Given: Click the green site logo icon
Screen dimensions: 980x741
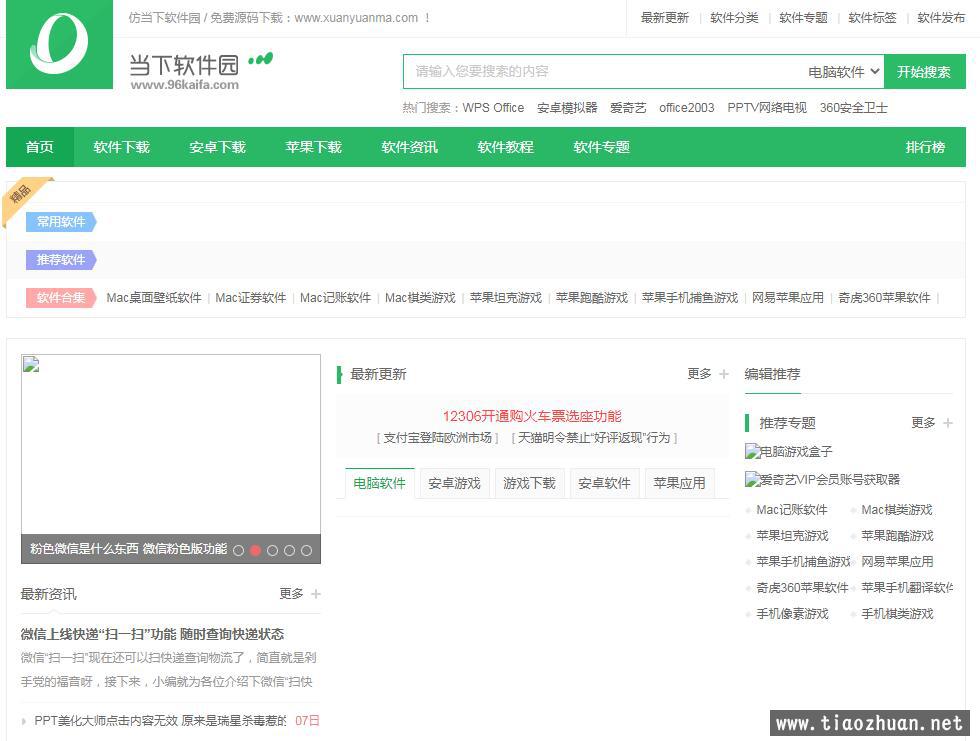Looking at the screenshot, I should (59, 45).
